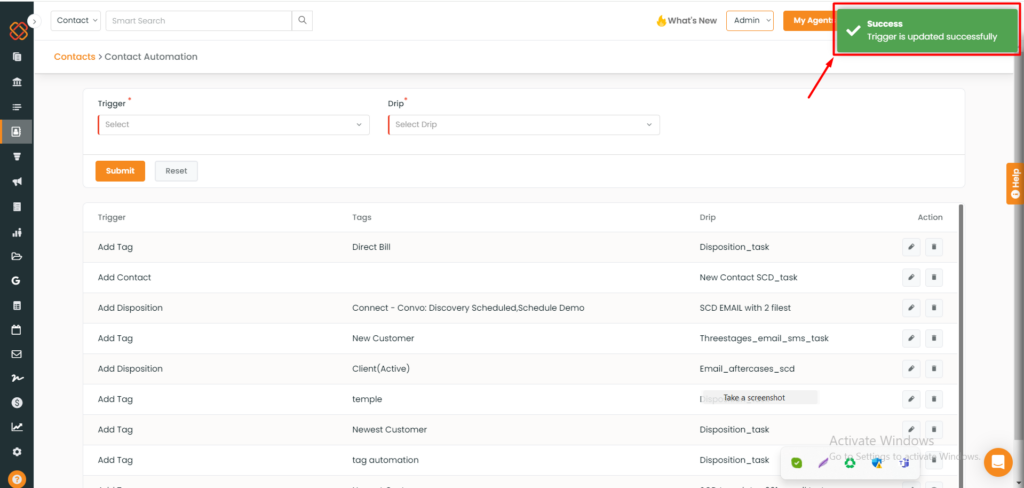Image resolution: width=1024 pixels, height=488 pixels.
Task: Select the highlighted Contacts icon in the sidebar
Action: point(17,131)
